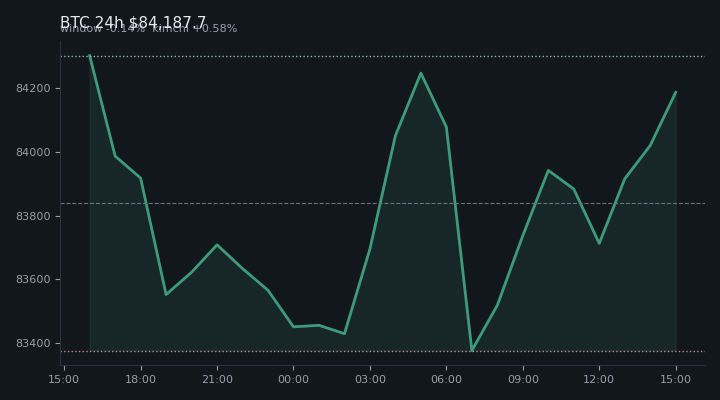Click the 09:00 x-axis tick label

click(523, 379)
